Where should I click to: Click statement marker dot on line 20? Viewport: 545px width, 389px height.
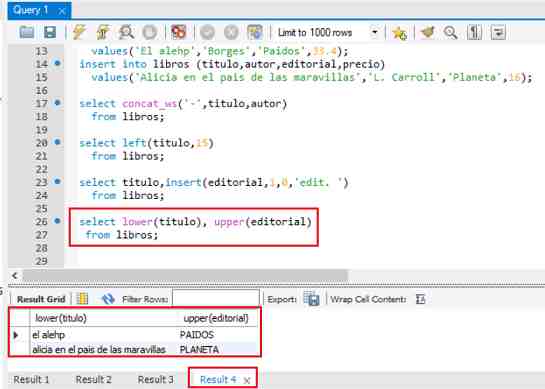57,142
